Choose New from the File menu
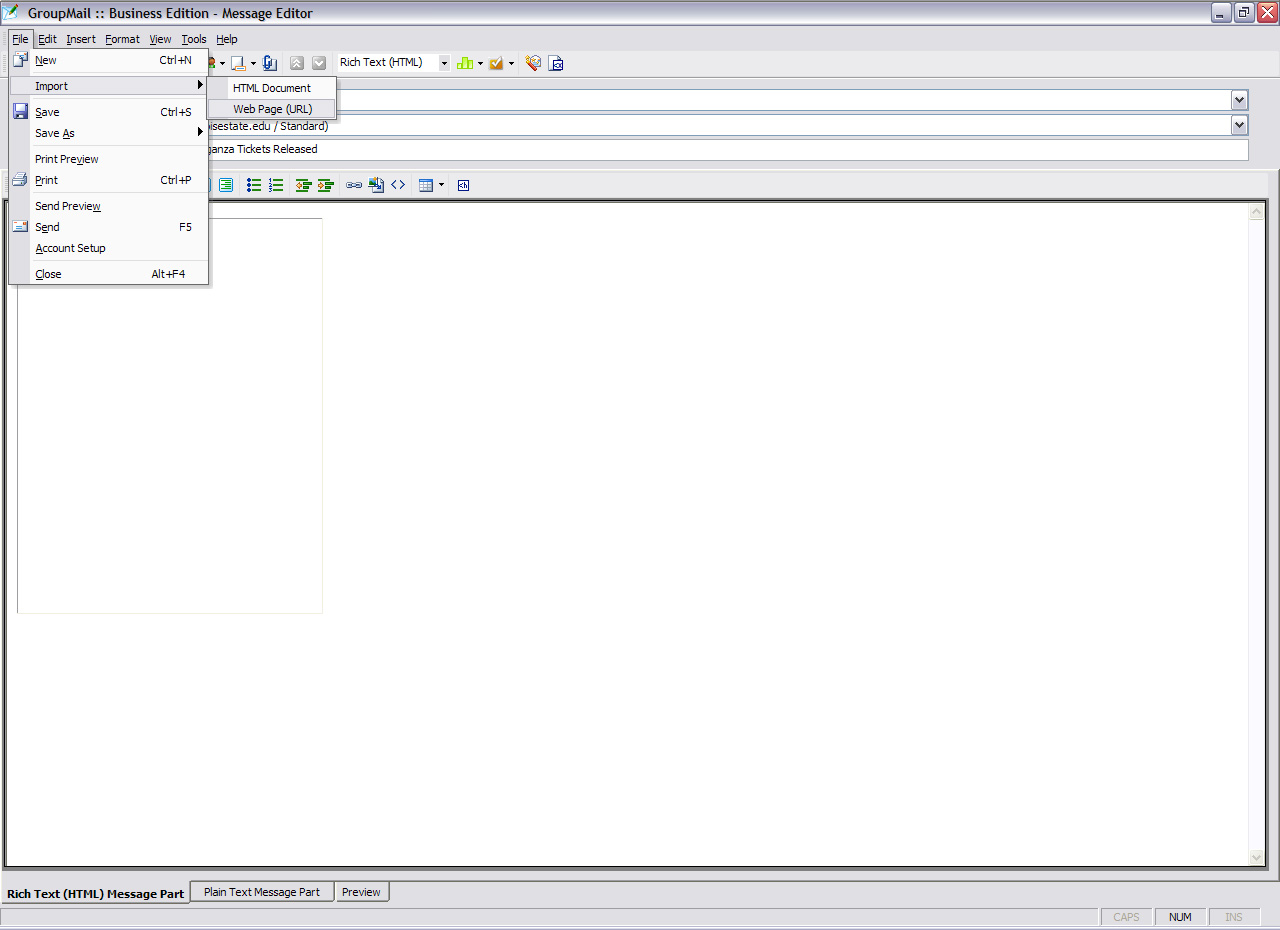The image size is (1280, 930). click(x=109, y=60)
